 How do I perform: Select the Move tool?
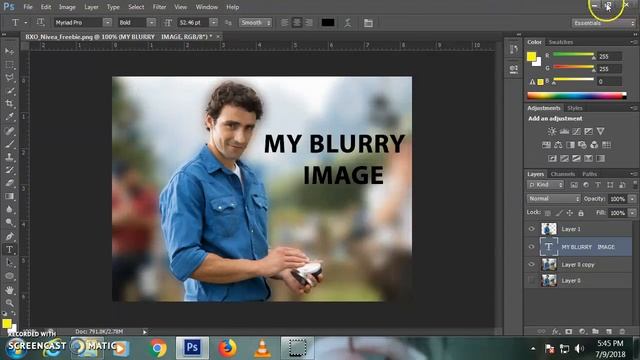(x=9, y=51)
